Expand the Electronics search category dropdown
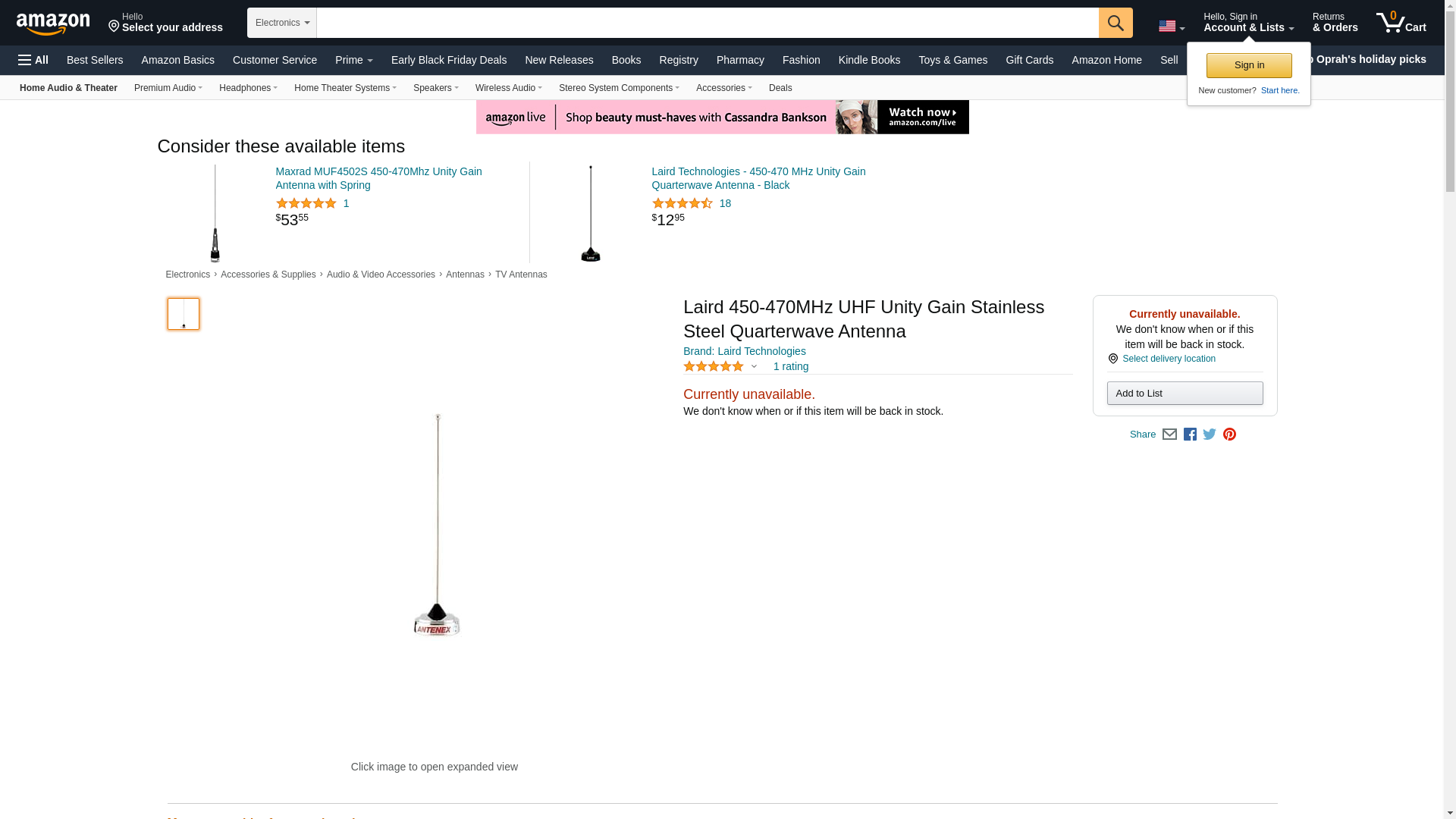Screen dimensions: 1456x819 tap(282, 23)
